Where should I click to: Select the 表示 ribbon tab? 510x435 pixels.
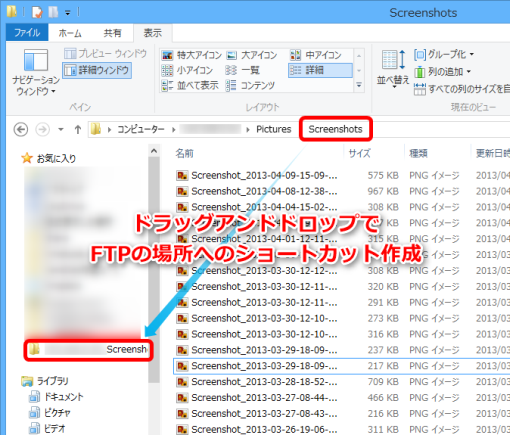[153, 33]
